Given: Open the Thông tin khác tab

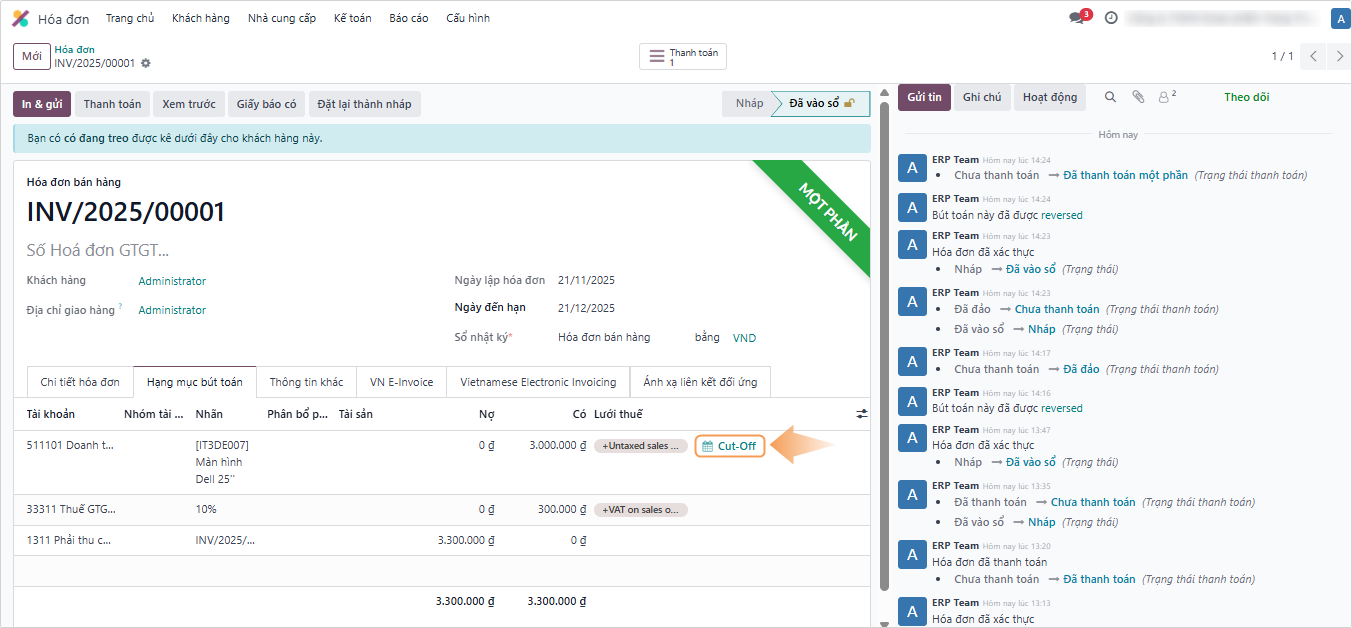Looking at the screenshot, I should point(306,382).
